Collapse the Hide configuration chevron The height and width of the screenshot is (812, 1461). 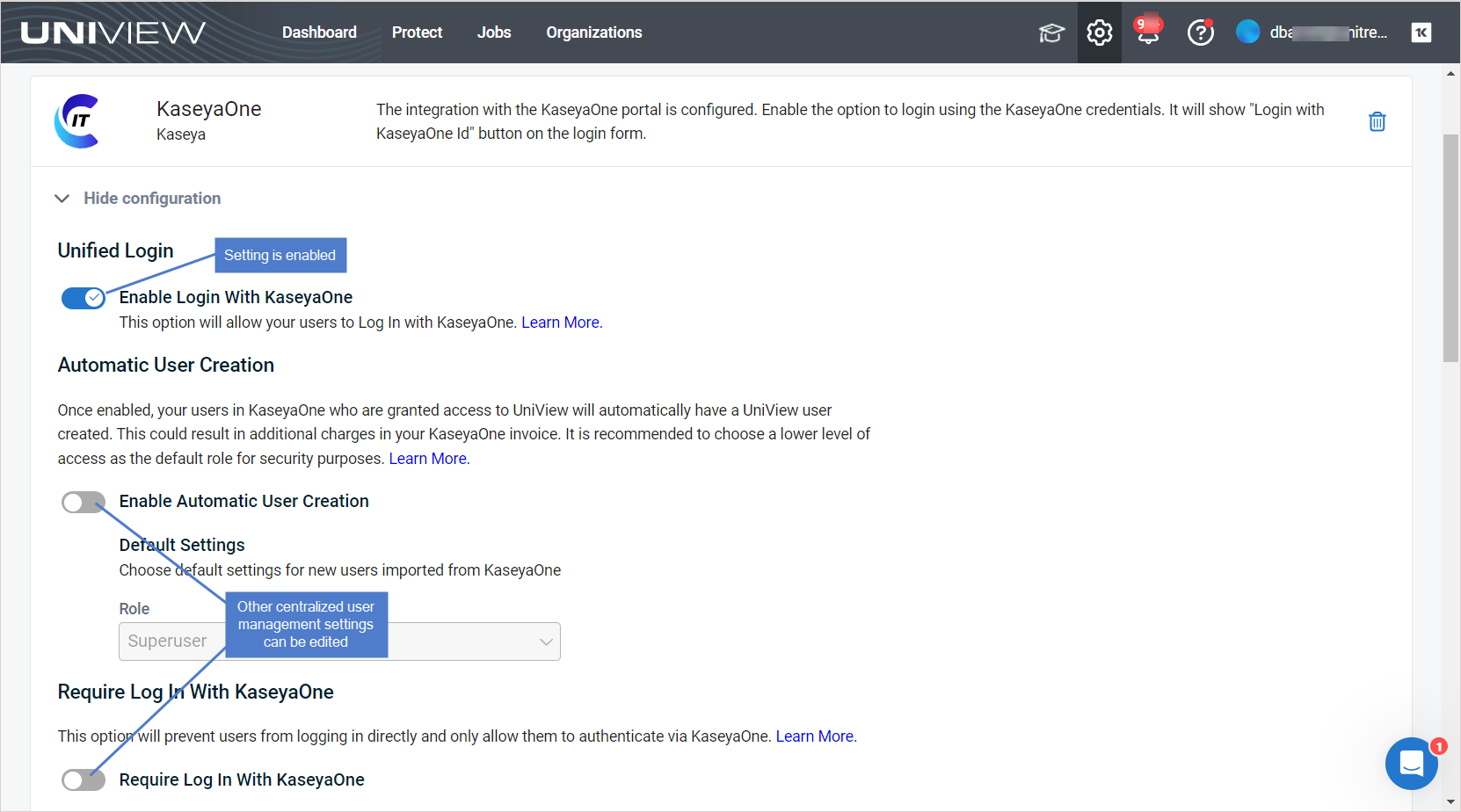pyautogui.click(x=62, y=199)
